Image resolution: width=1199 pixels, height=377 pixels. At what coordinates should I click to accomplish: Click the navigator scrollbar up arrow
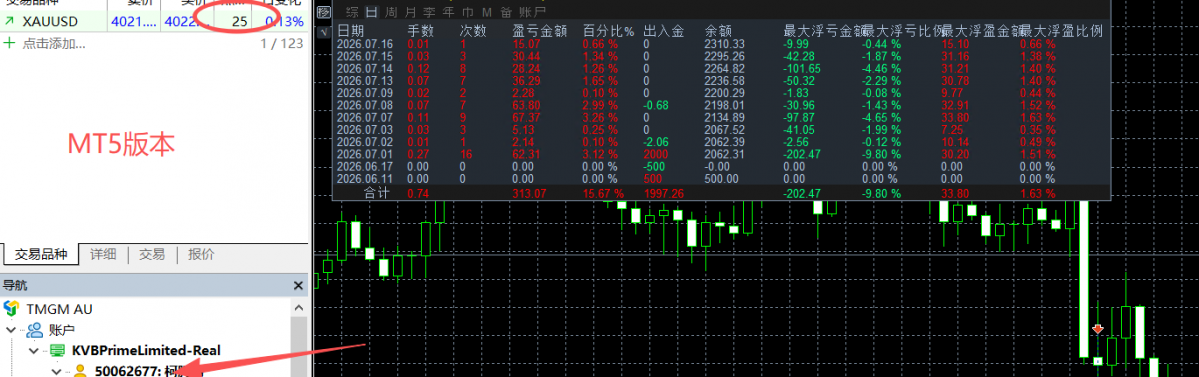(x=299, y=307)
